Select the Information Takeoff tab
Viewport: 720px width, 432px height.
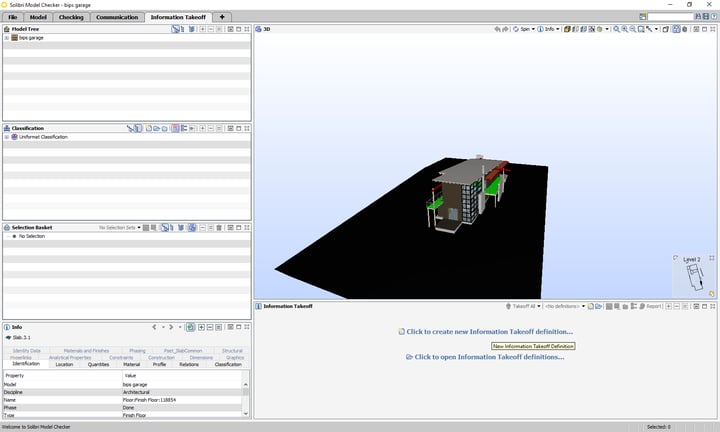tap(178, 17)
